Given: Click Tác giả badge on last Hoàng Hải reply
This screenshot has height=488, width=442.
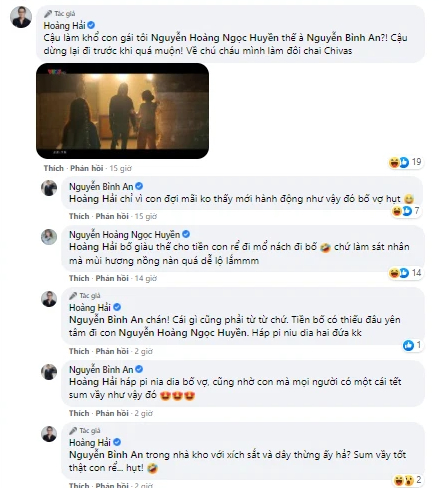Looking at the screenshot, I should point(85,431).
